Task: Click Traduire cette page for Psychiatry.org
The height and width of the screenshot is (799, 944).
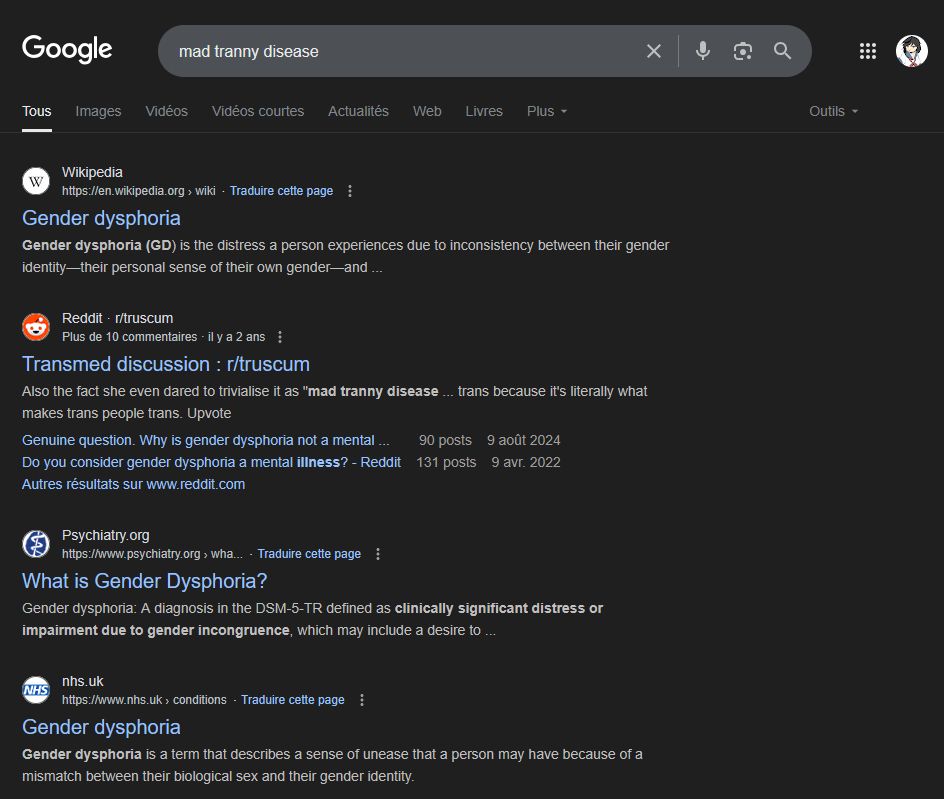Action: point(309,554)
